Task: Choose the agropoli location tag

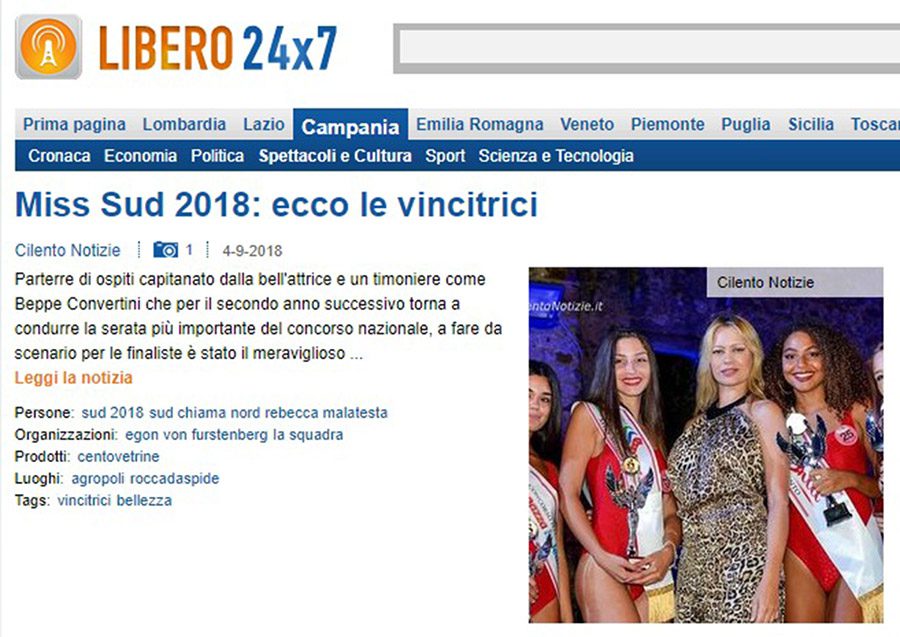Action: click(98, 479)
